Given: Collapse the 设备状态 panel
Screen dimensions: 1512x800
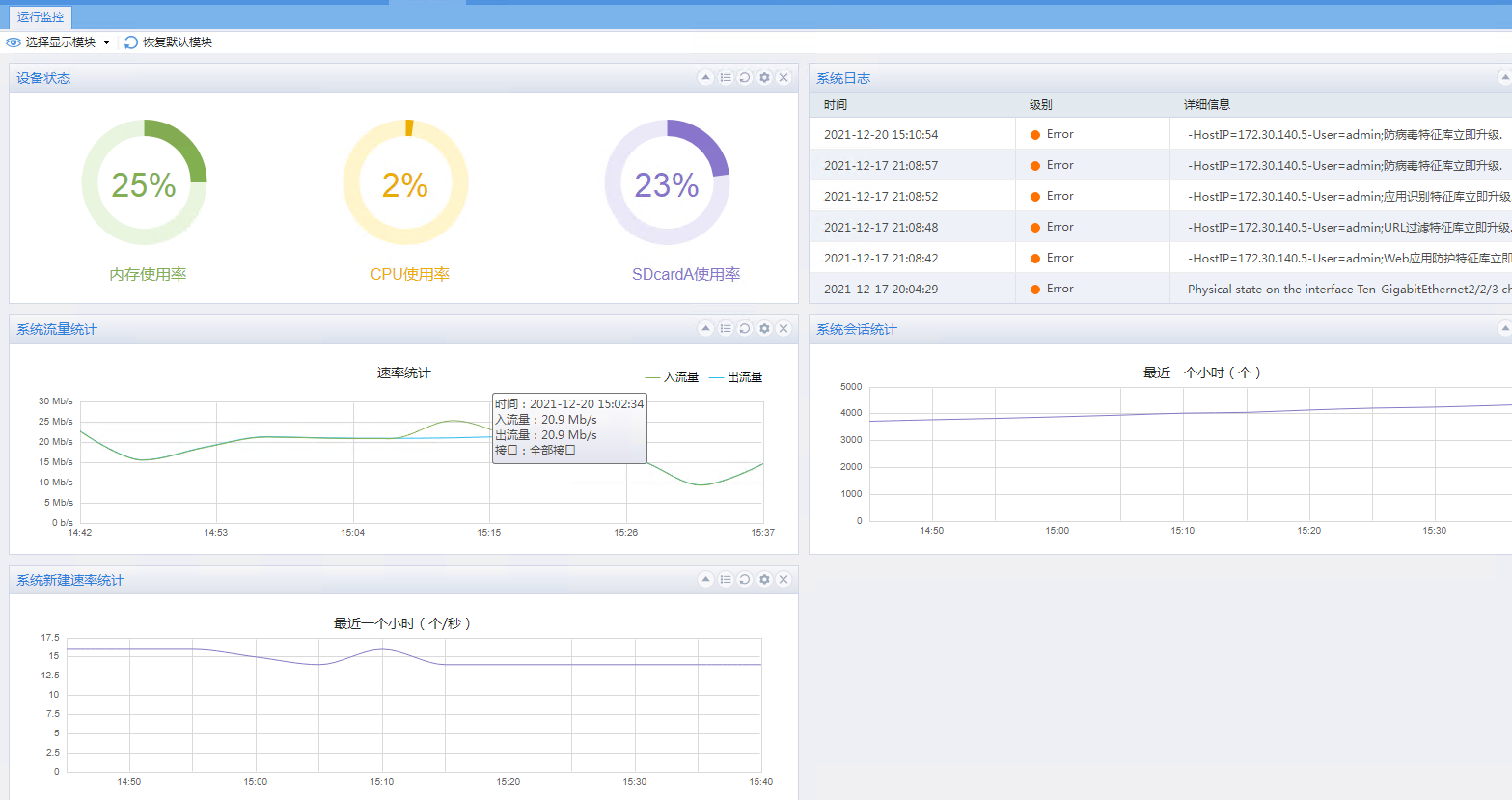Looking at the screenshot, I should point(706,78).
